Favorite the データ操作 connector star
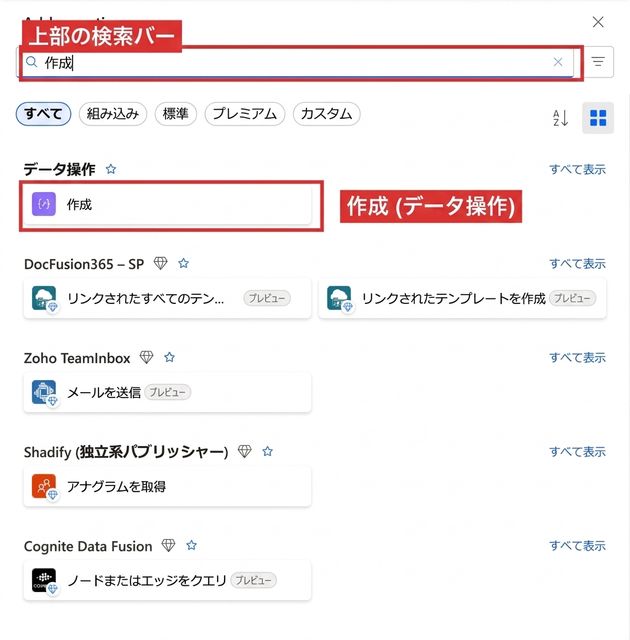Viewport: 630px width, 640px height. (111, 169)
